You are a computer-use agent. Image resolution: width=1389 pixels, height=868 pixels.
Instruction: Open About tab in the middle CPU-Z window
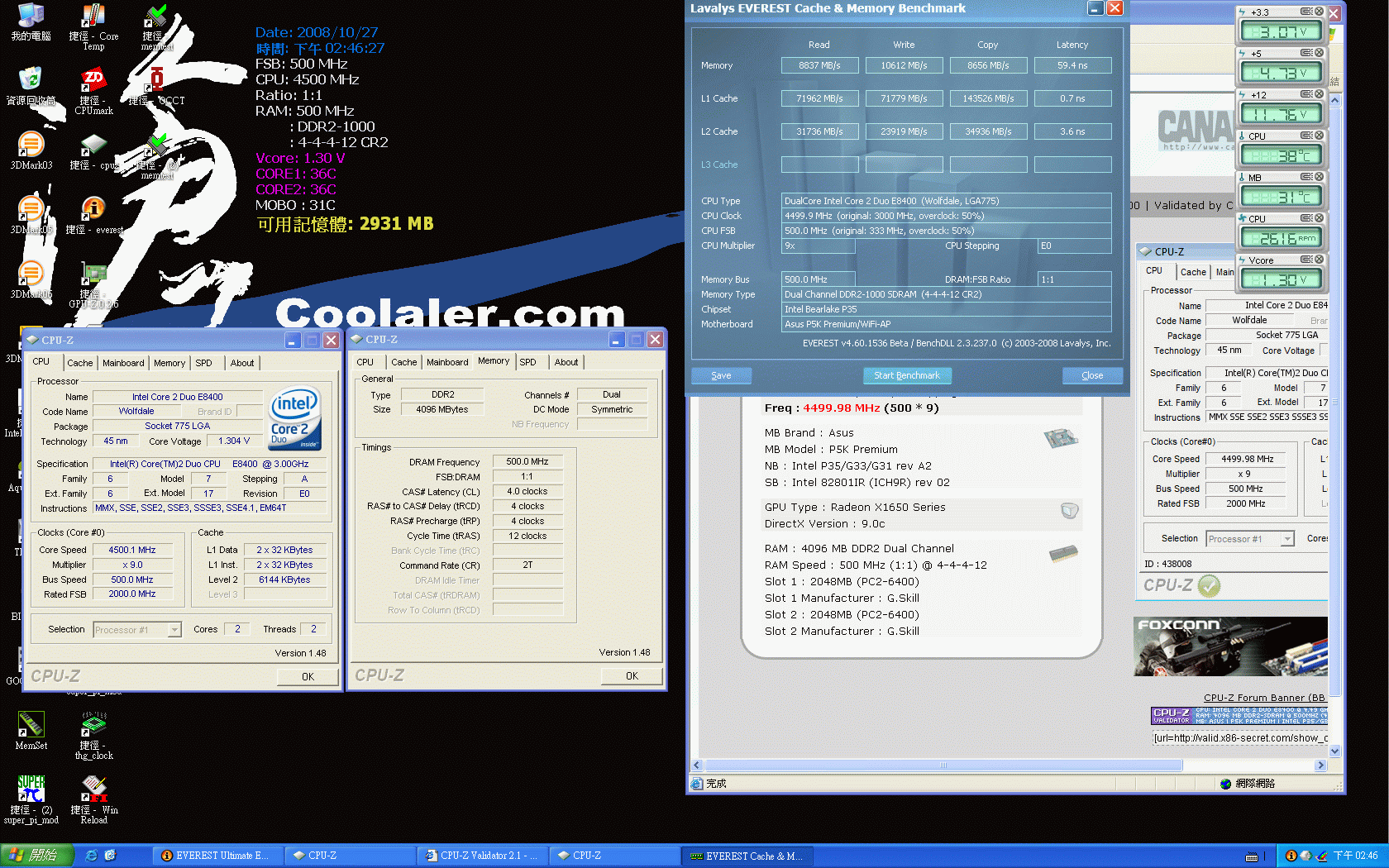tap(566, 362)
